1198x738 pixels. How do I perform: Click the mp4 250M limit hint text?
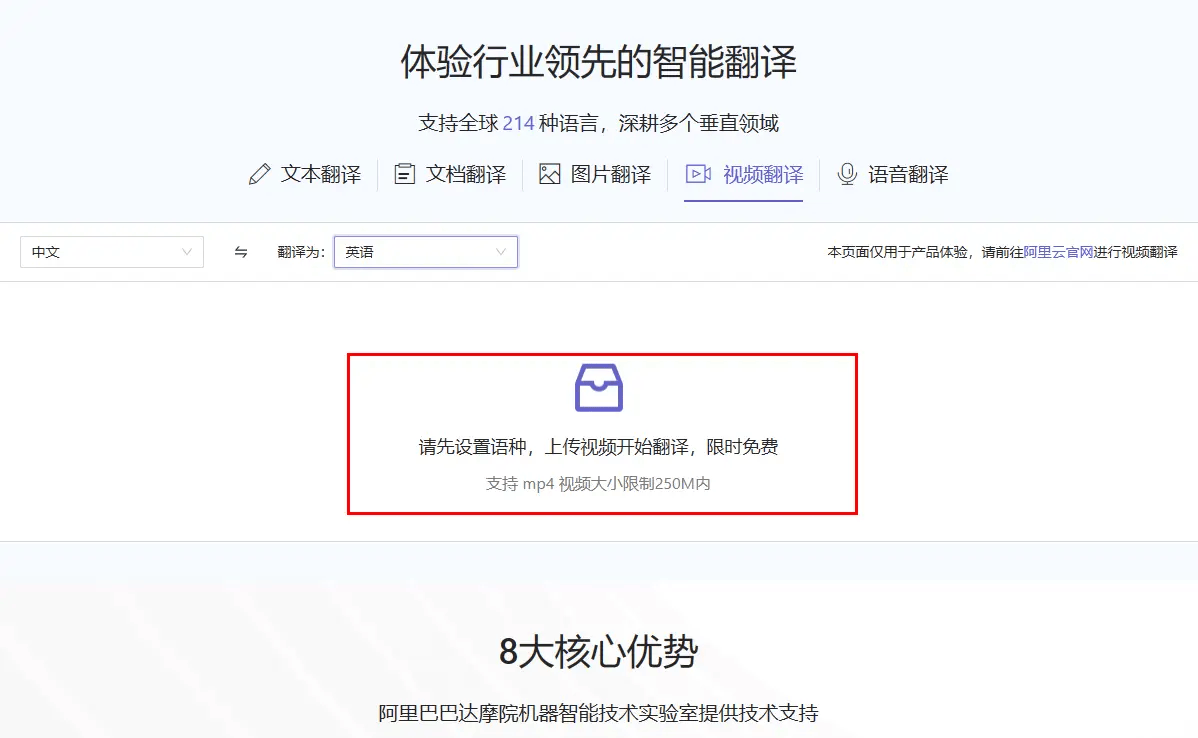(x=598, y=484)
